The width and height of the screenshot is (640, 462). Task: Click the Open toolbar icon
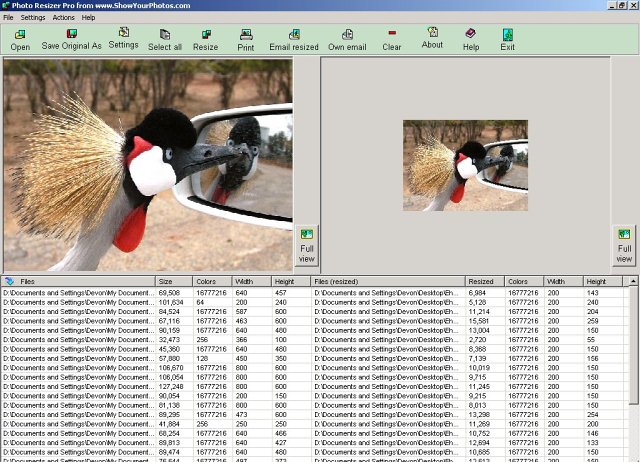click(20, 34)
